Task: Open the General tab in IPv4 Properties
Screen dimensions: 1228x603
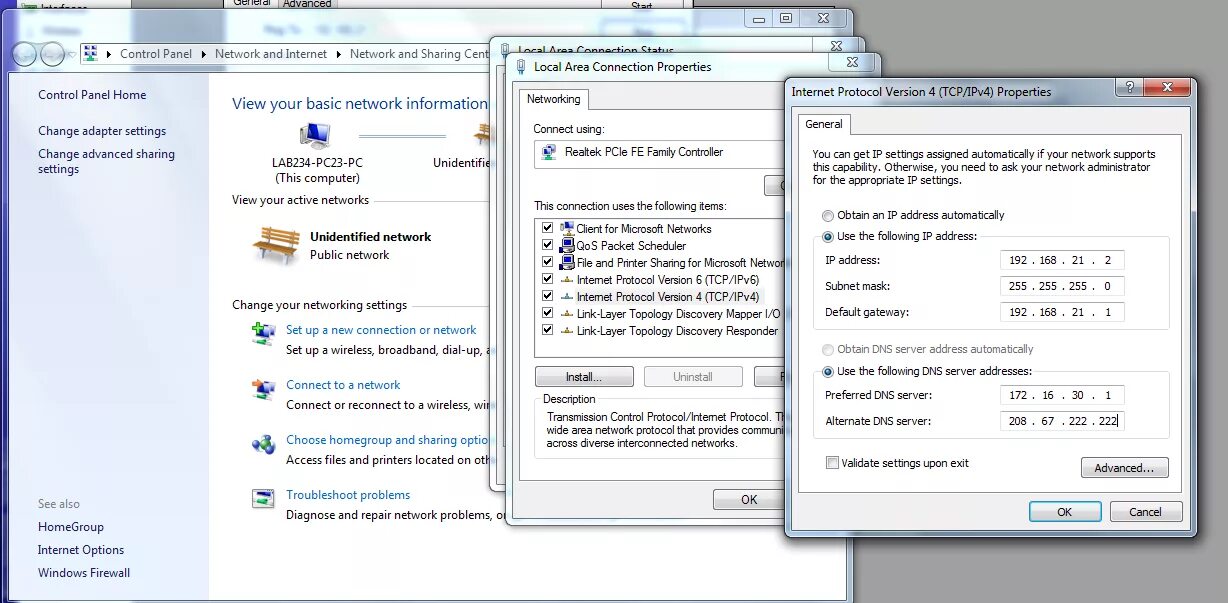Action: pyautogui.click(x=824, y=124)
